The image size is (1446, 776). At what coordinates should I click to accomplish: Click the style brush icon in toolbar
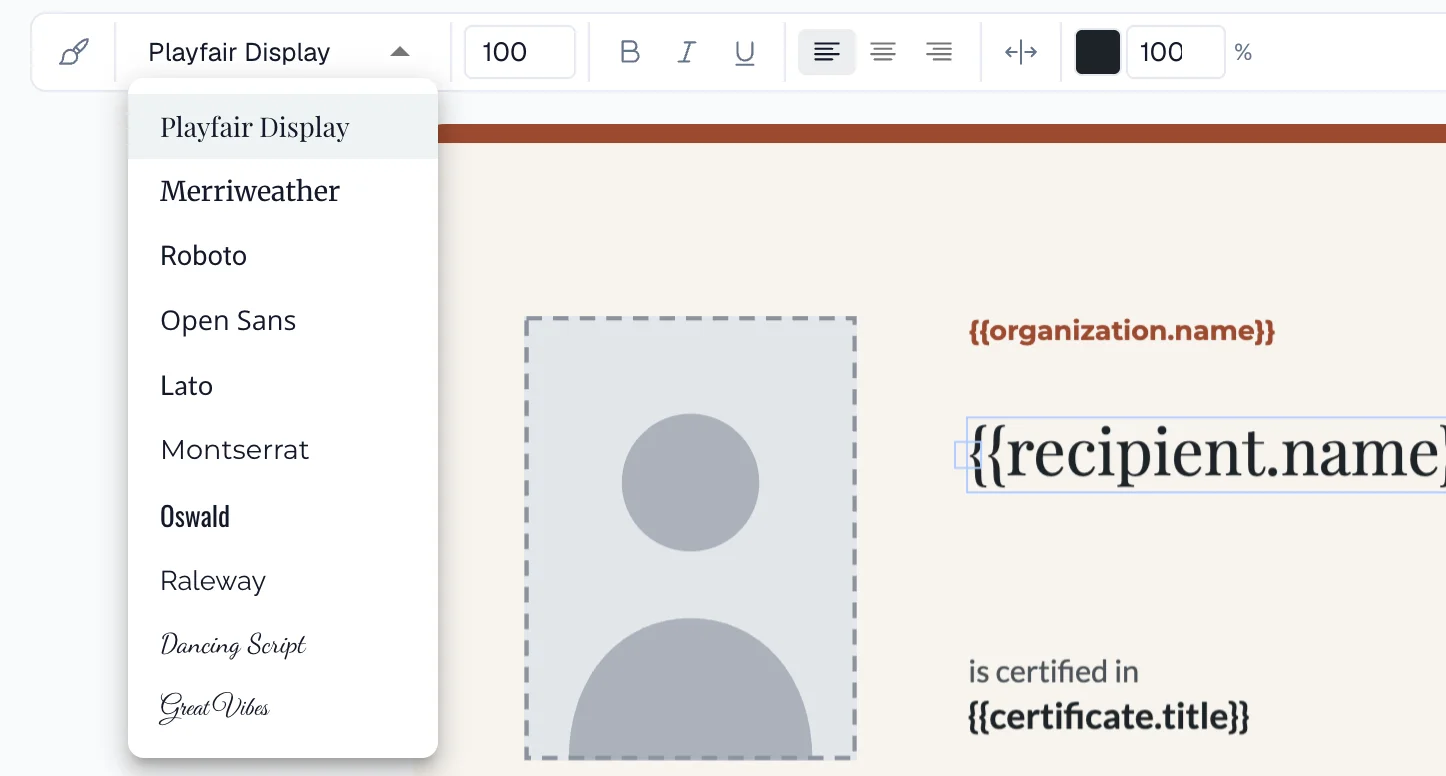pos(74,52)
